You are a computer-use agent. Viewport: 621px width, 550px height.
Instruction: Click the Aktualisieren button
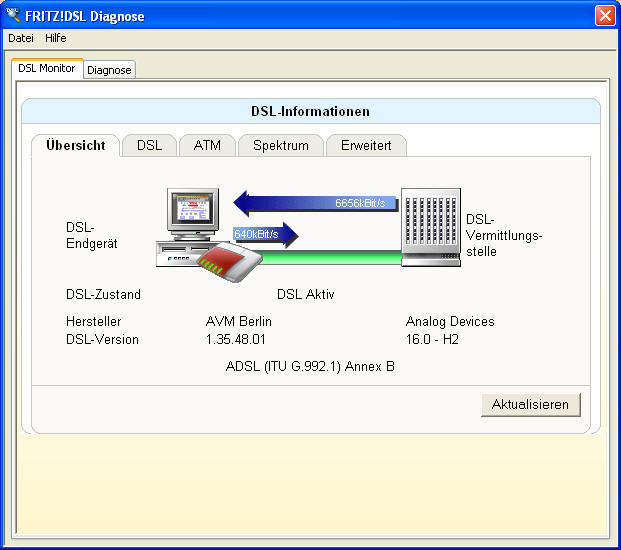click(x=531, y=404)
